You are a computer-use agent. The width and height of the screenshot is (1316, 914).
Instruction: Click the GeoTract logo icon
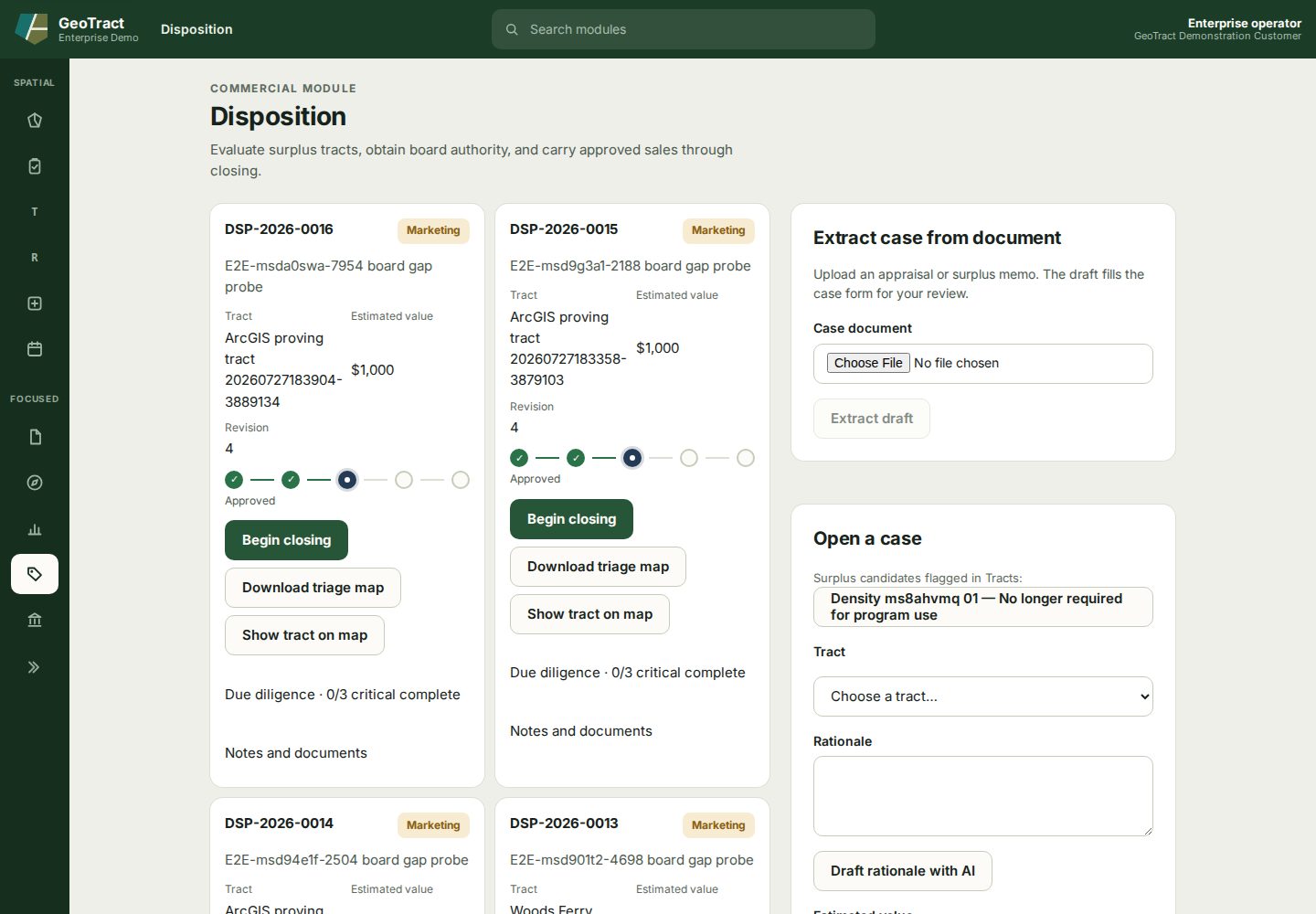[31, 28]
